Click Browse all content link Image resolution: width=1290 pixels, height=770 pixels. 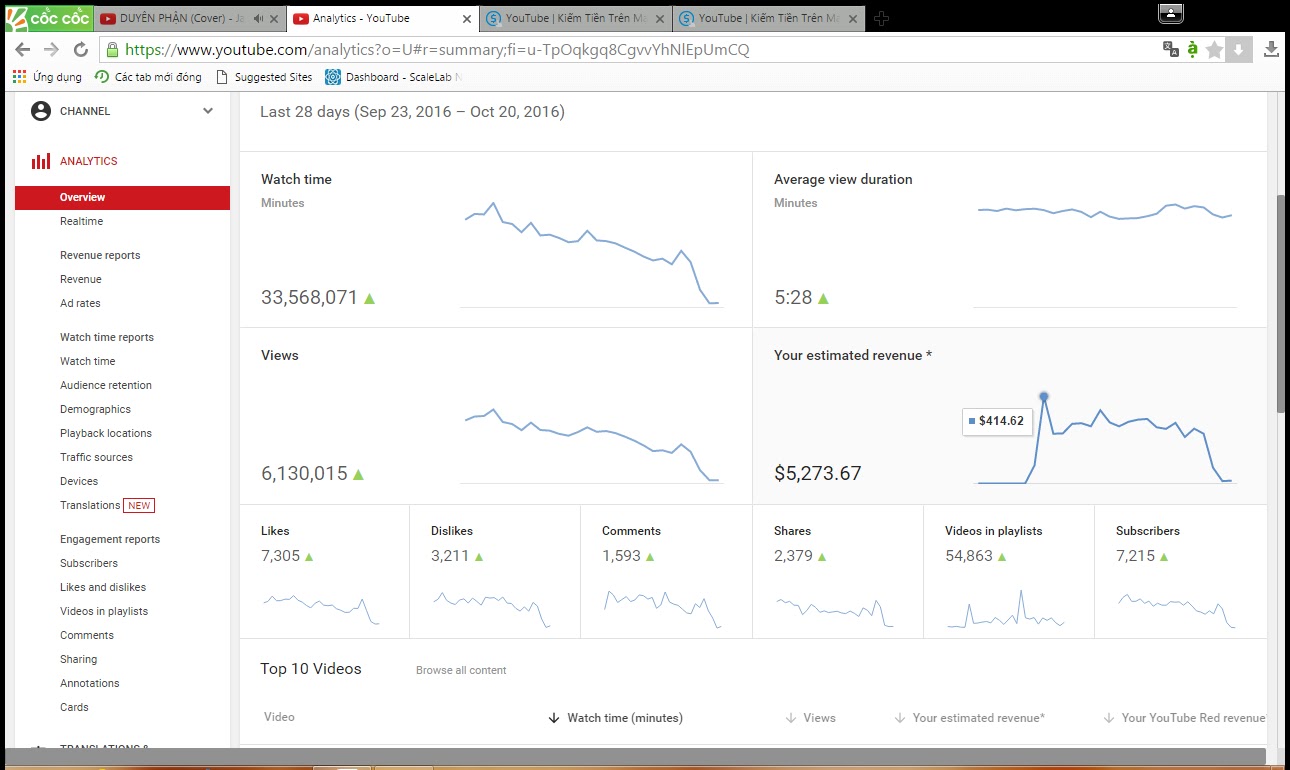pos(461,670)
